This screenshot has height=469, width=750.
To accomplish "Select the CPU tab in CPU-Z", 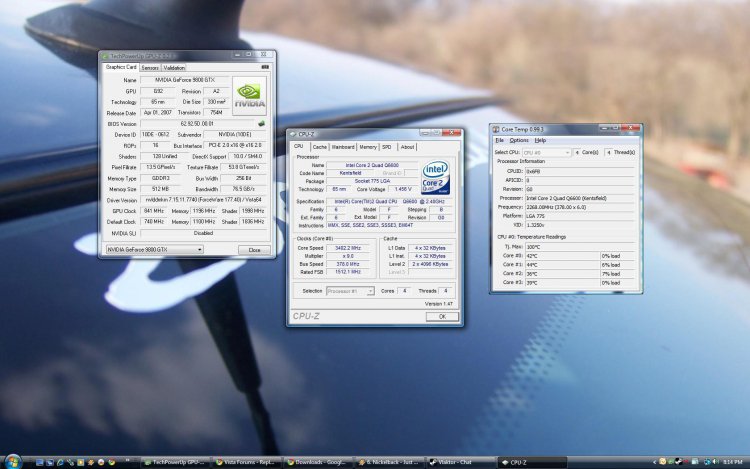I will 299,146.
